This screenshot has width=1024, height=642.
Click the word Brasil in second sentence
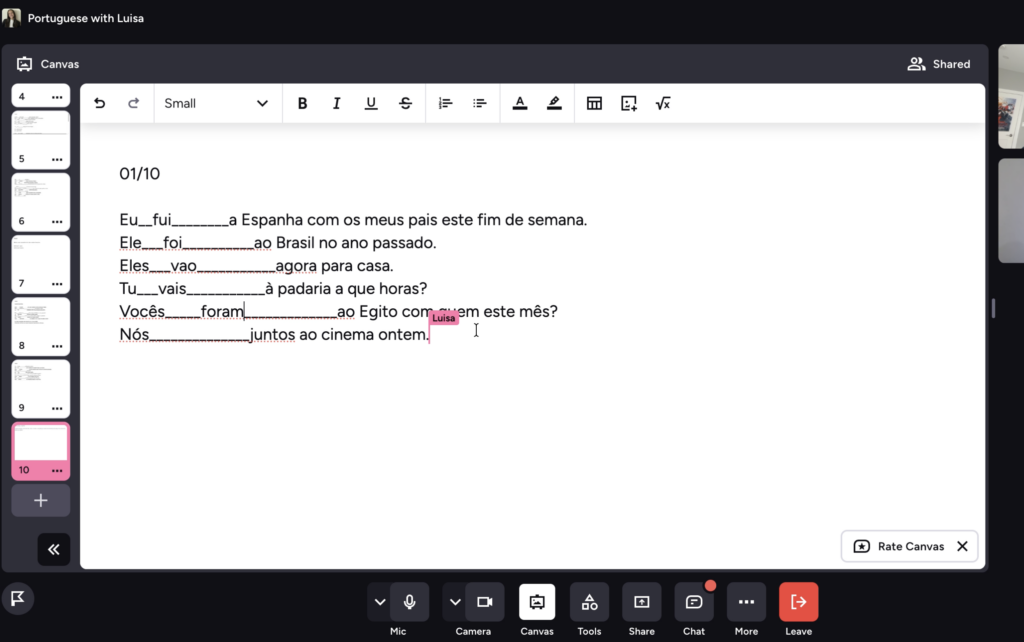point(295,243)
